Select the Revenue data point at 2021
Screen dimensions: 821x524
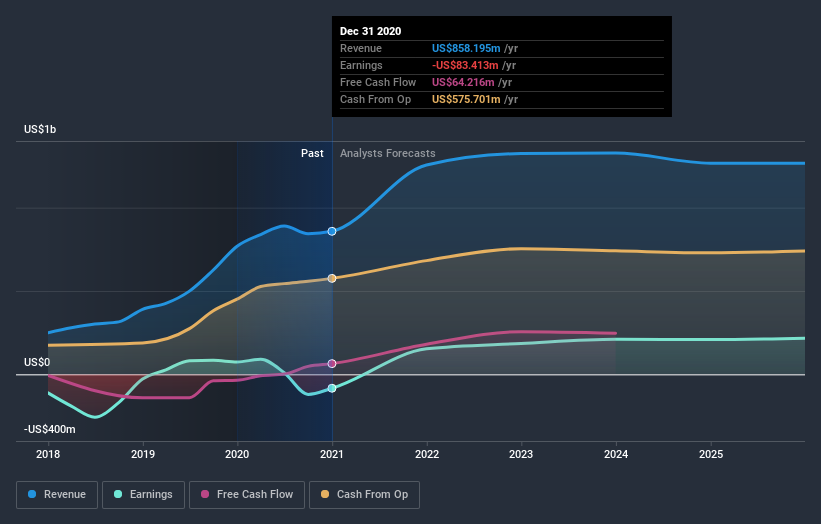[x=332, y=231]
